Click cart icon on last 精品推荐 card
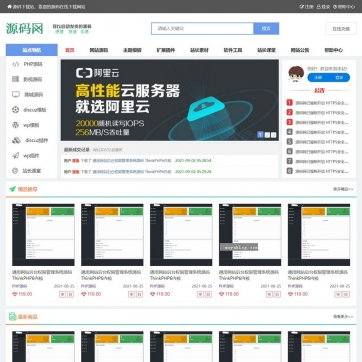This screenshot has width=362, height=362. pyautogui.click(x=346, y=294)
